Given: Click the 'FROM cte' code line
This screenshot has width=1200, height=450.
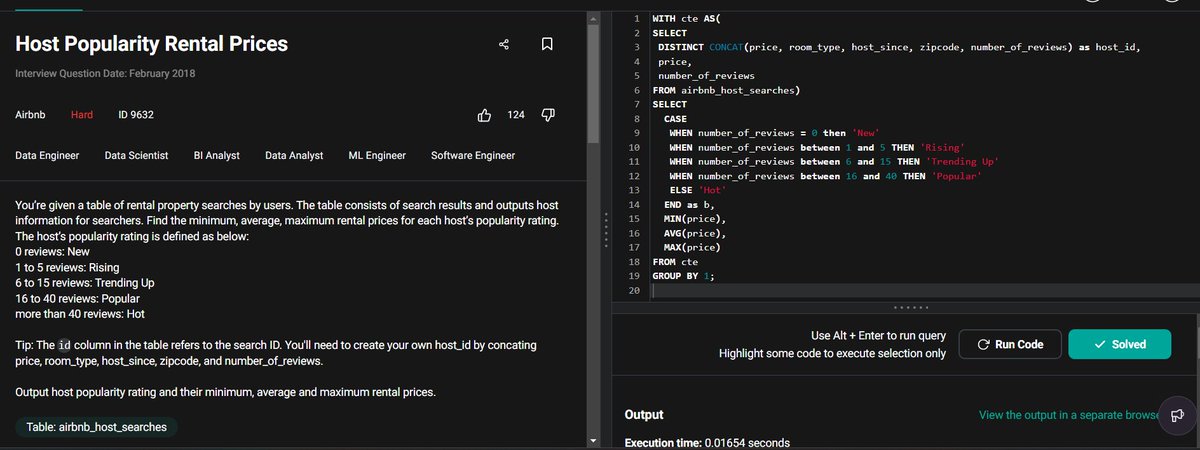Looking at the screenshot, I should click(675, 261).
